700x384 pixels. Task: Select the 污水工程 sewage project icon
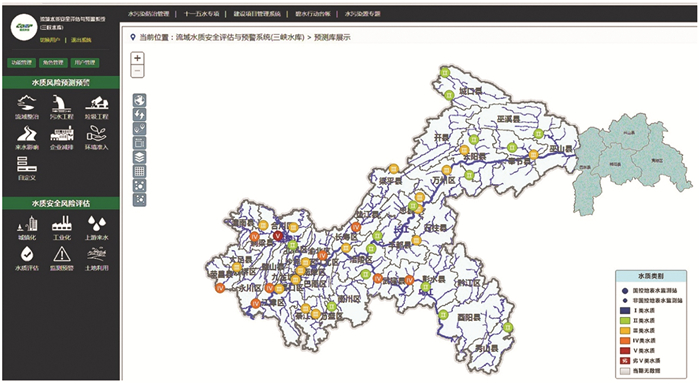(61, 104)
